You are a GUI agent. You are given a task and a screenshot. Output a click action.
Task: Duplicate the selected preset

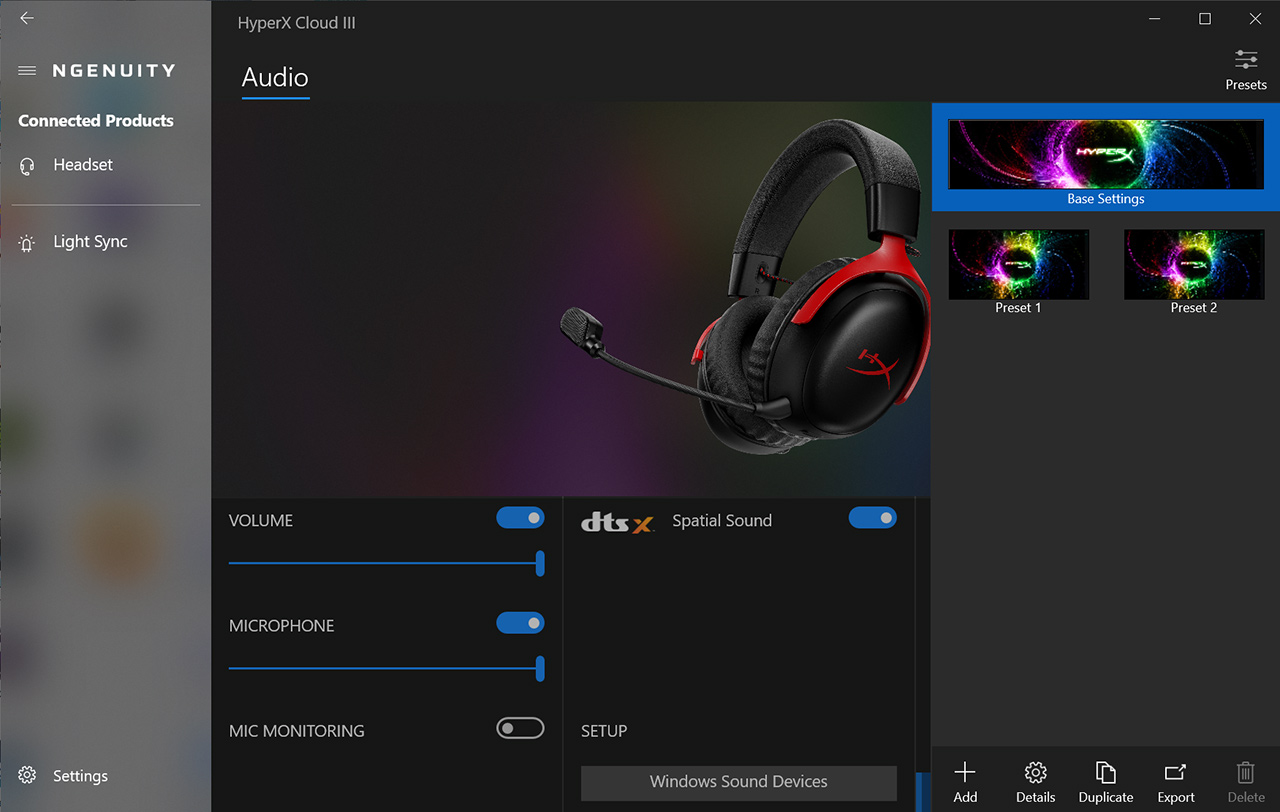click(x=1106, y=782)
